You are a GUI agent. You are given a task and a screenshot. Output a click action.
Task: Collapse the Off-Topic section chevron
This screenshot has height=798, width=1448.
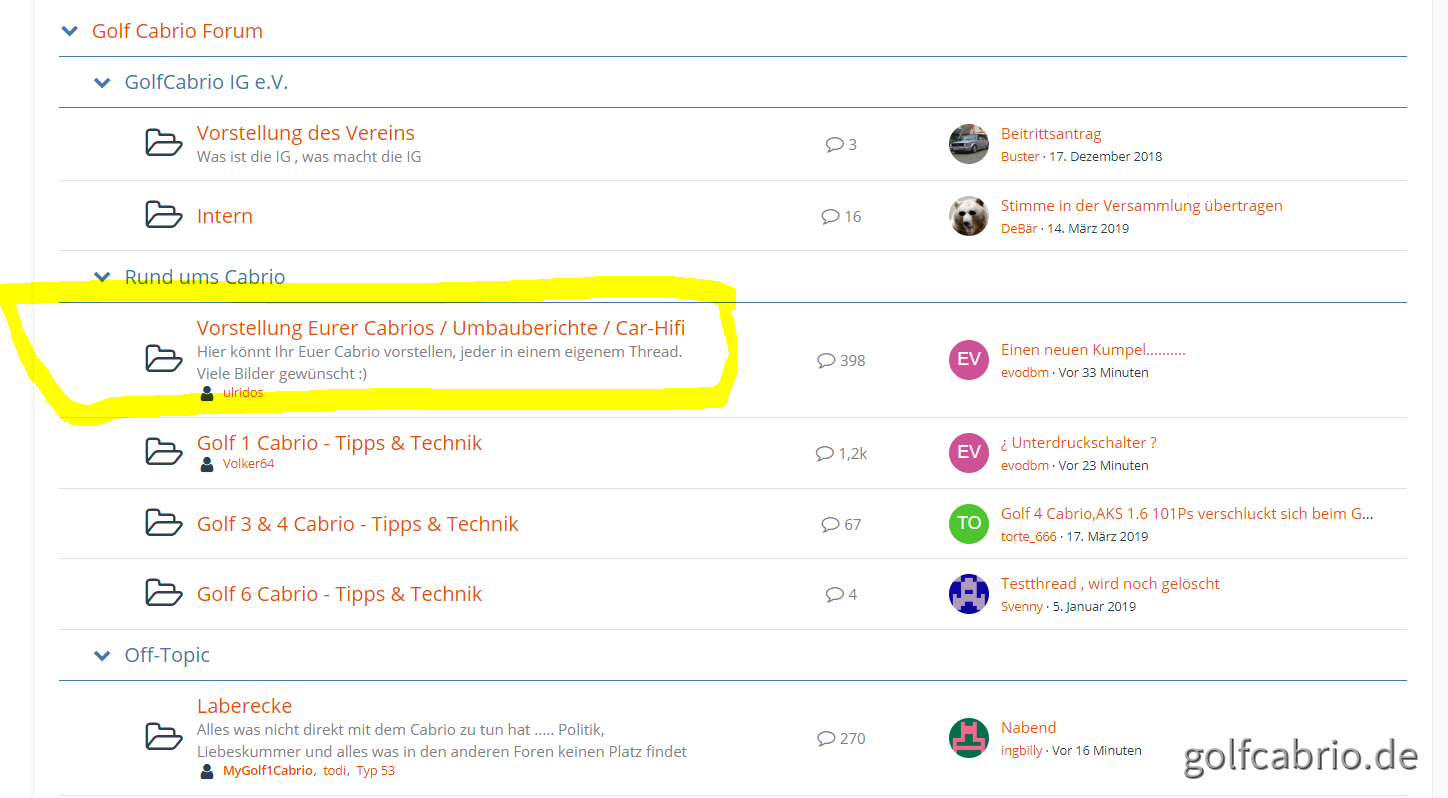click(102, 656)
